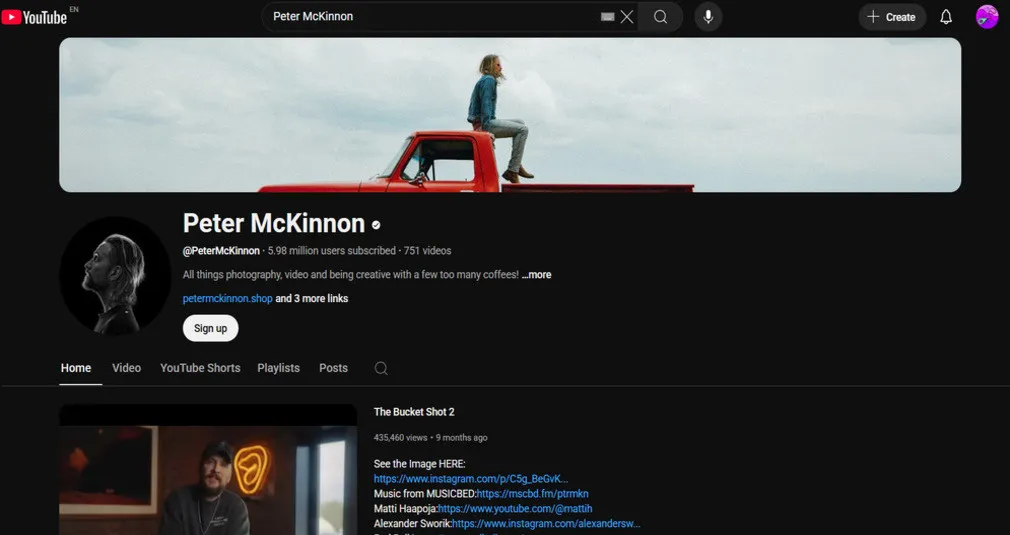Open the notifications bell
This screenshot has width=1010, height=535.
point(946,17)
